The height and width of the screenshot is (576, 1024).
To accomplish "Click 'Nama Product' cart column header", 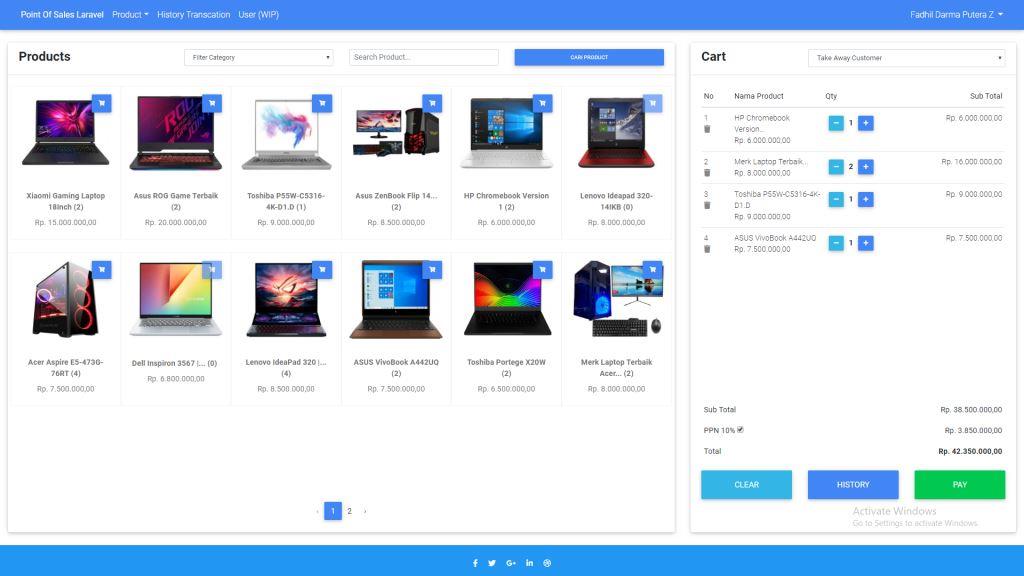I will (759, 96).
